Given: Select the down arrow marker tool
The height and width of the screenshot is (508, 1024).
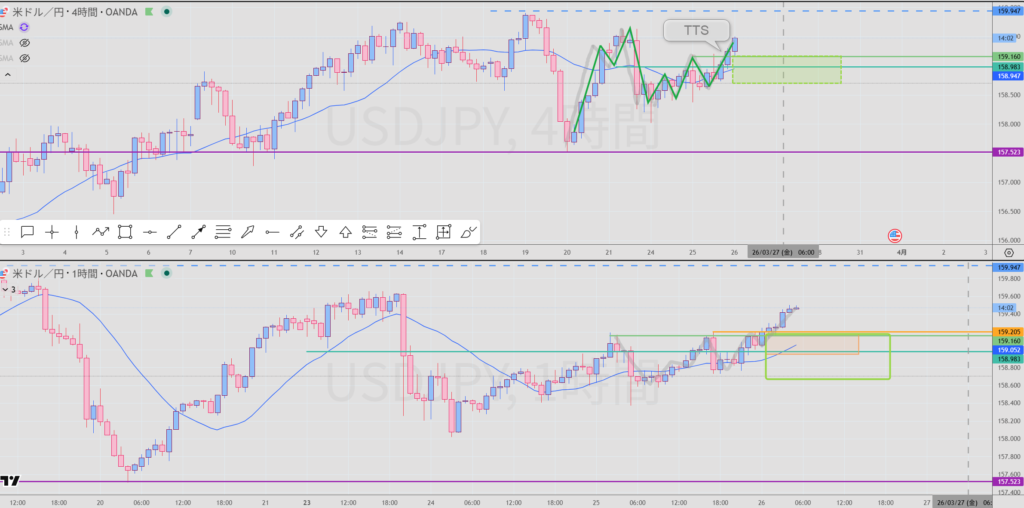Looking at the screenshot, I should [x=321, y=232].
